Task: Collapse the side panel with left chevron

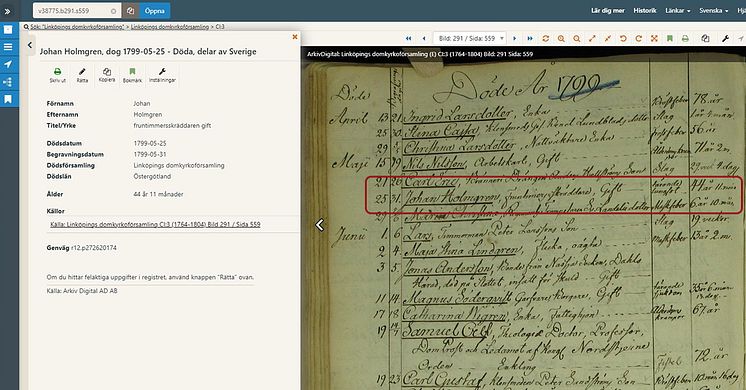Action: point(30,45)
